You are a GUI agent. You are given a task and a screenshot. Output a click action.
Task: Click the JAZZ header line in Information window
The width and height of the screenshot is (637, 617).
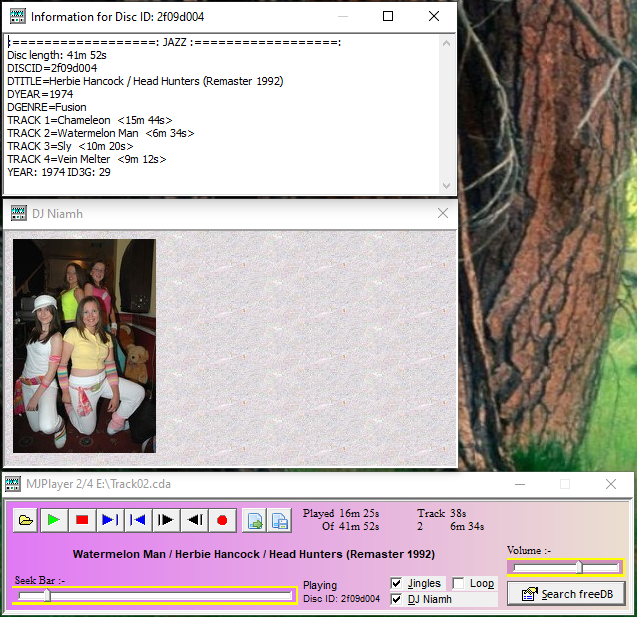pos(174,42)
